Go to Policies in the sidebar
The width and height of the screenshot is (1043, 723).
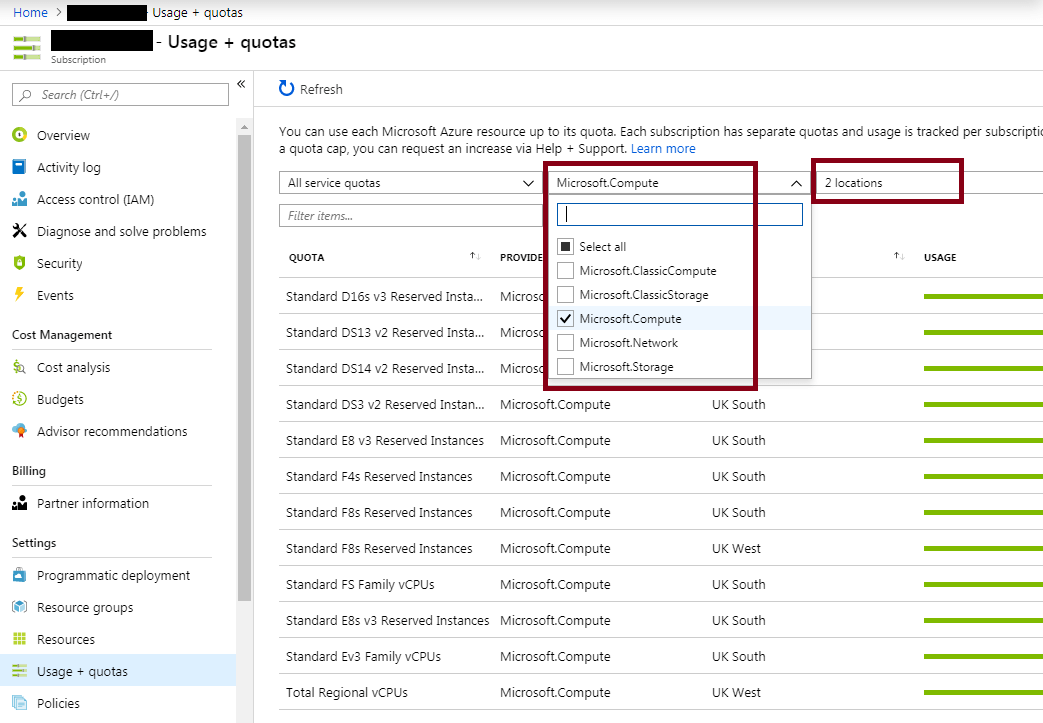coord(58,703)
